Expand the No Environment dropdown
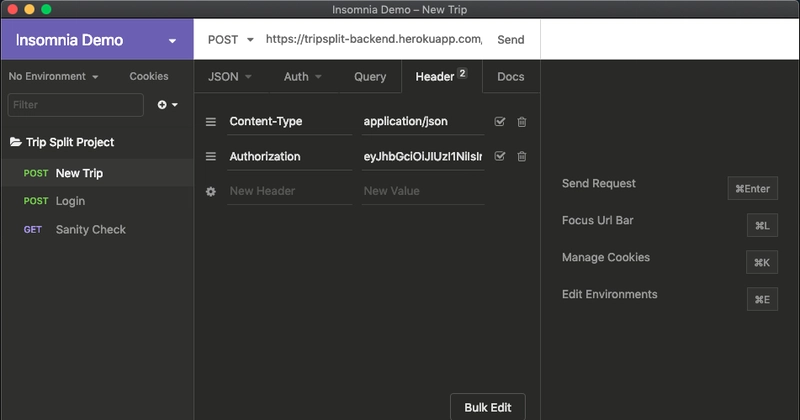The image size is (800, 420). click(x=54, y=77)
